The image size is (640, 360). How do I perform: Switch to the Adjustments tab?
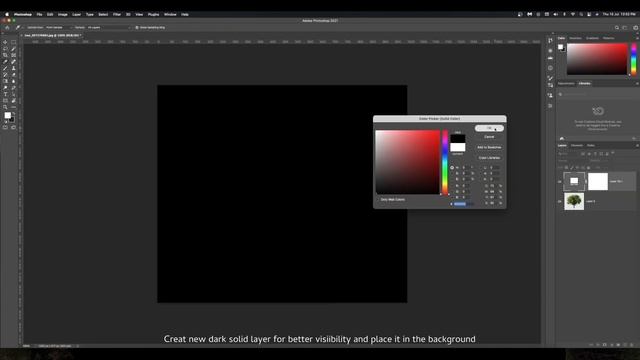[566, 83]
